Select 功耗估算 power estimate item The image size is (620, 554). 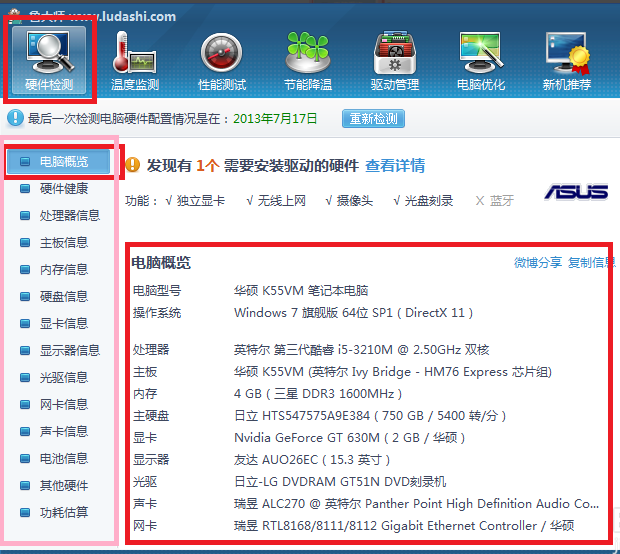63,512
